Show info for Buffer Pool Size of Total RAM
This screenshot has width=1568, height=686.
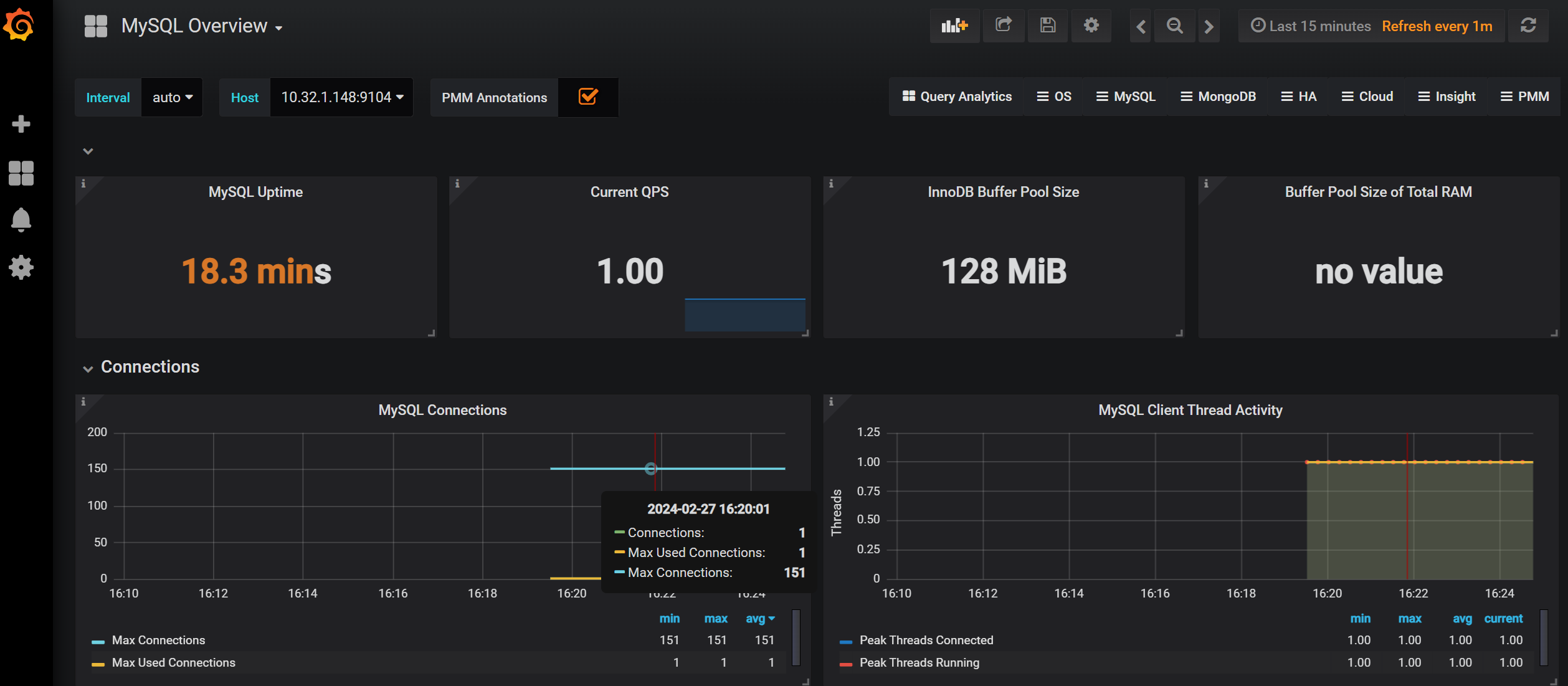[x=1206, y=184]
